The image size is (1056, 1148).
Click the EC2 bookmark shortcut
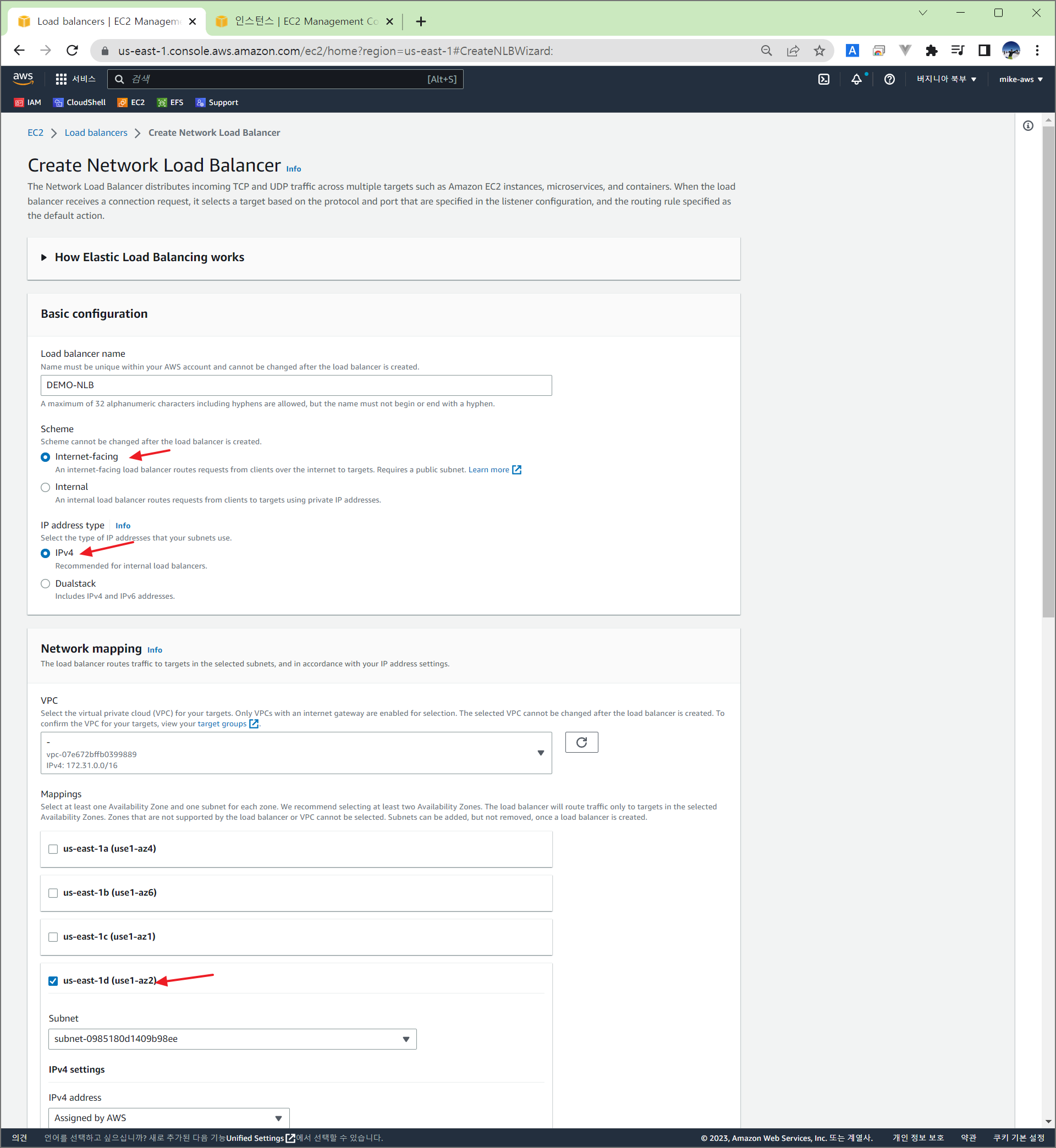[131, 102]
